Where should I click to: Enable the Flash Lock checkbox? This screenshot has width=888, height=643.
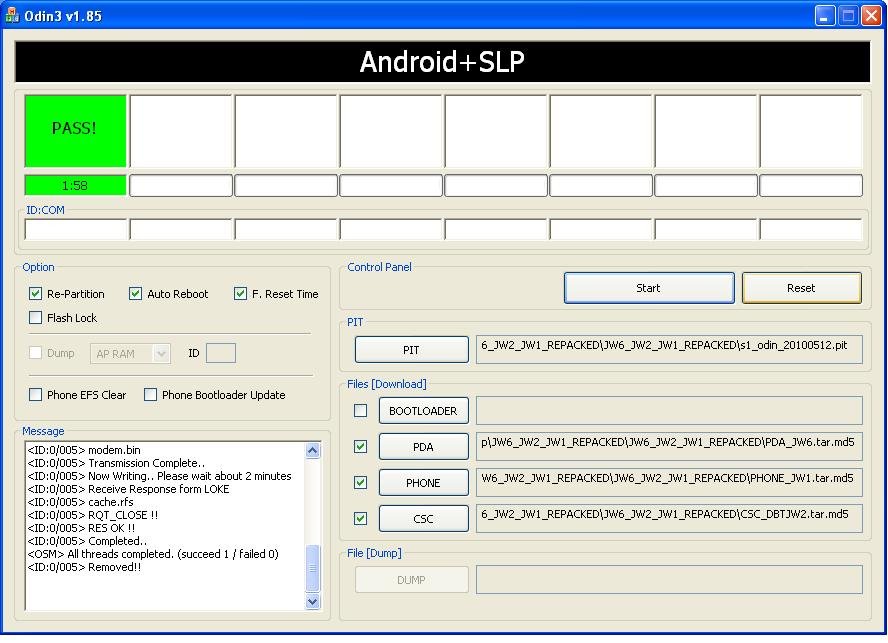tap(35, 317)
